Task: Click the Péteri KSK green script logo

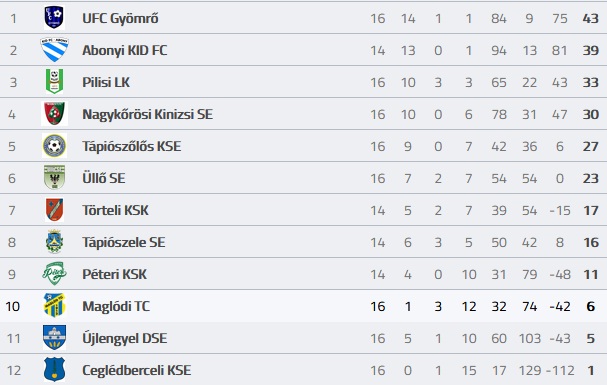Action: point(54,274)
